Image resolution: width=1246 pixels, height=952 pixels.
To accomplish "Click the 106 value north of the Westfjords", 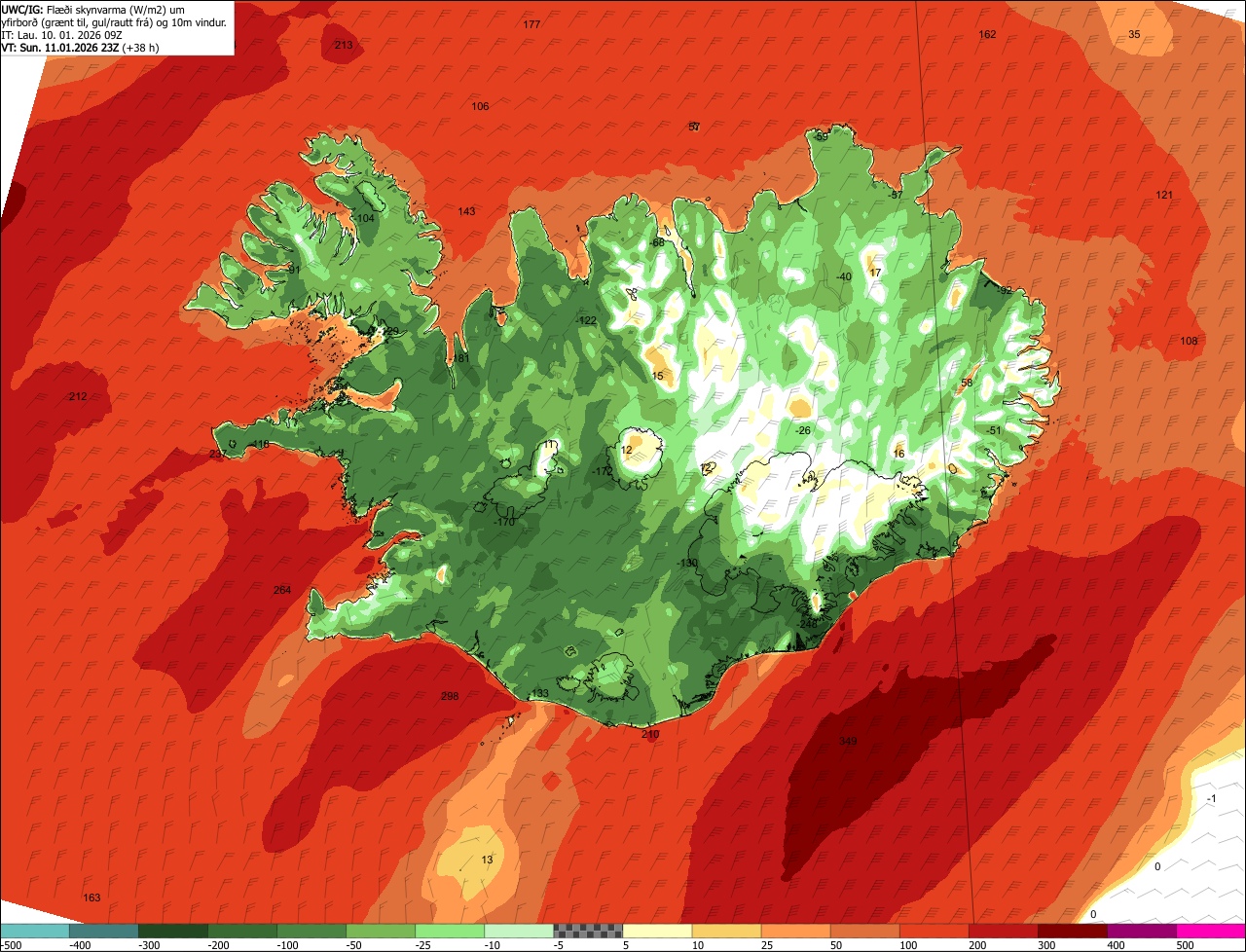I will (480, 106).
